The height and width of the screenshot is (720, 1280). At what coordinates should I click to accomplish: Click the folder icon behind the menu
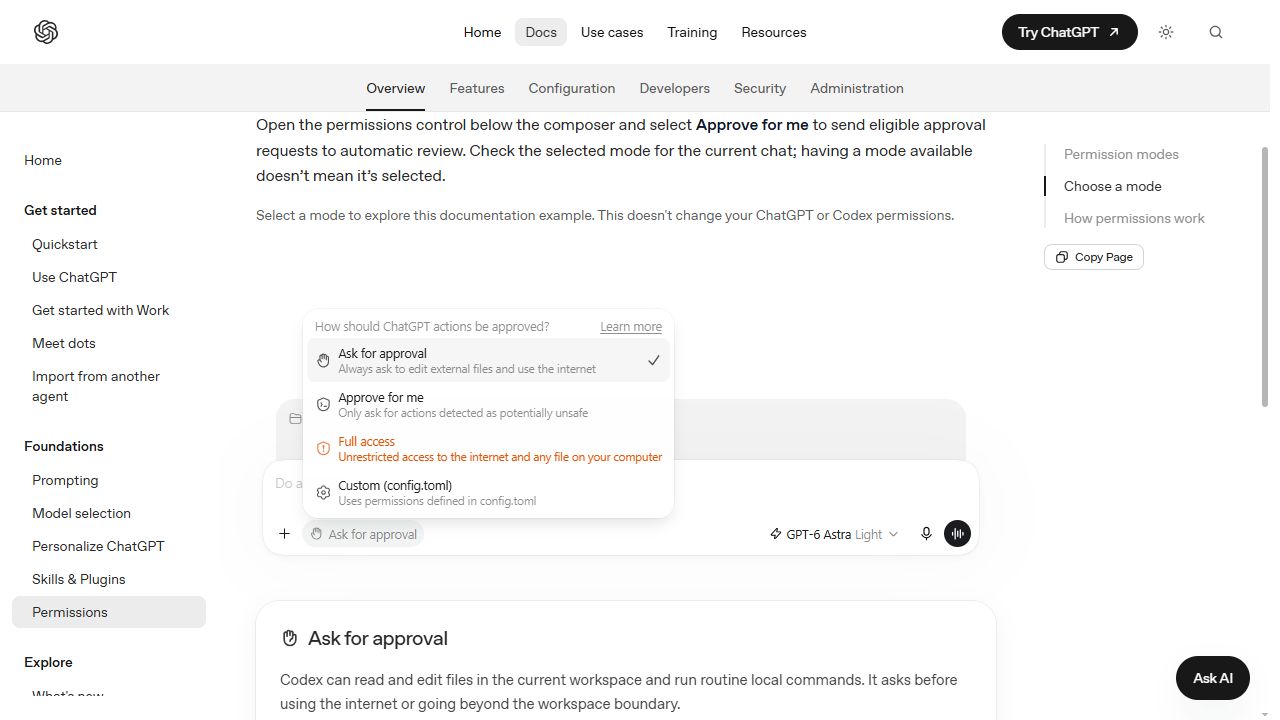[x=295, y=419]
